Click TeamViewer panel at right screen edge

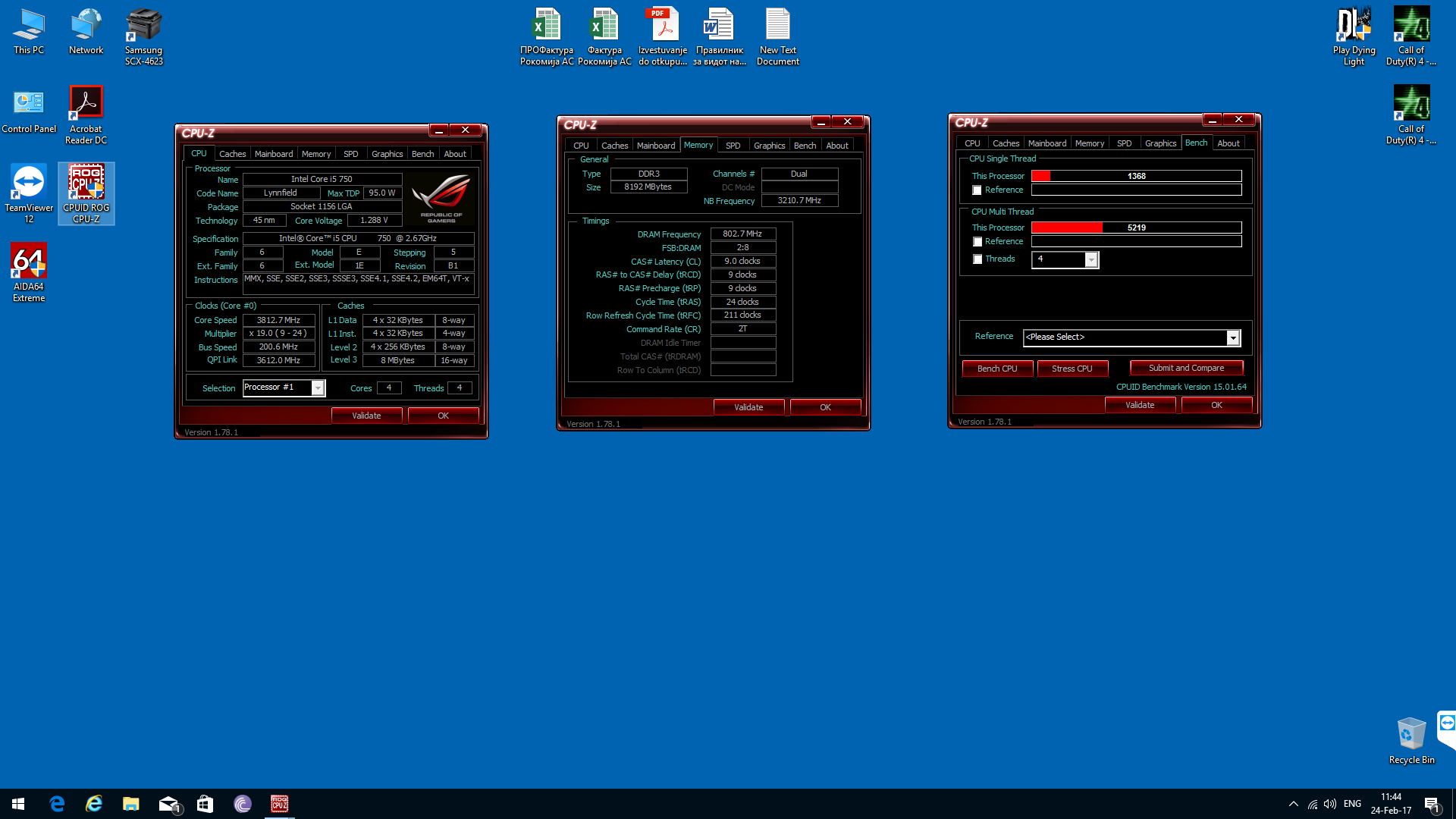(1447, 729)
